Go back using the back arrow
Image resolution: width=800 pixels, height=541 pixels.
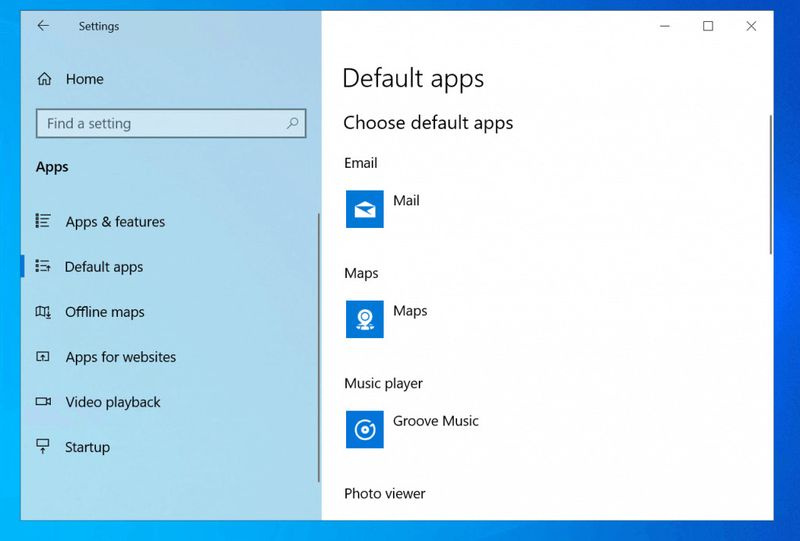coord(43,26)
